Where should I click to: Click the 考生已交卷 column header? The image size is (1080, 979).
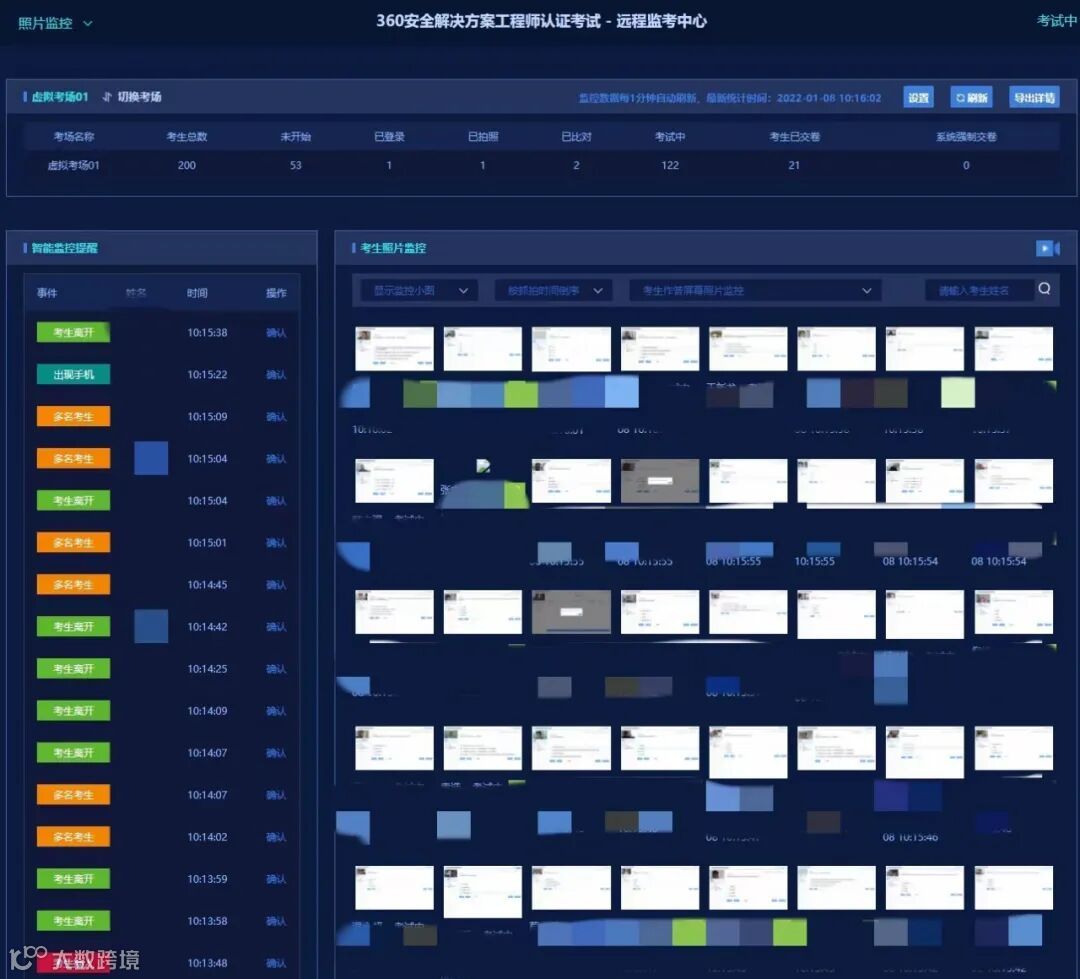pyautogui.click(x=794, y=137)
